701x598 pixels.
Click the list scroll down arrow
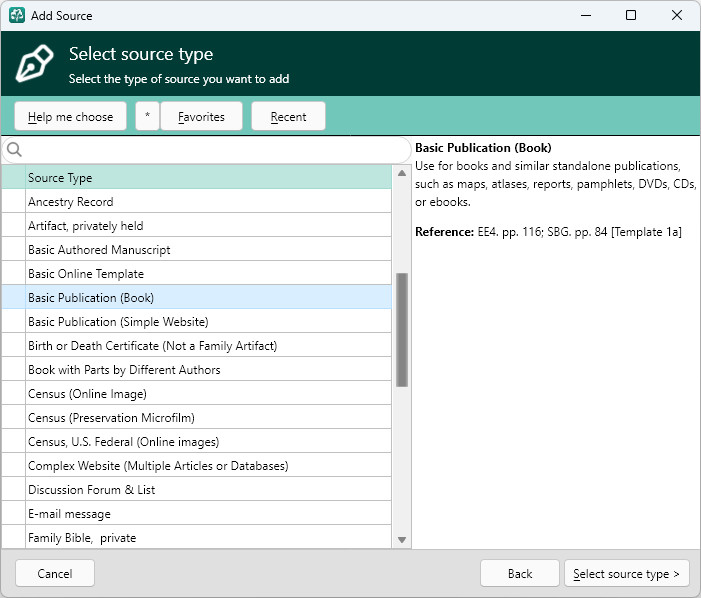point(401,539)
